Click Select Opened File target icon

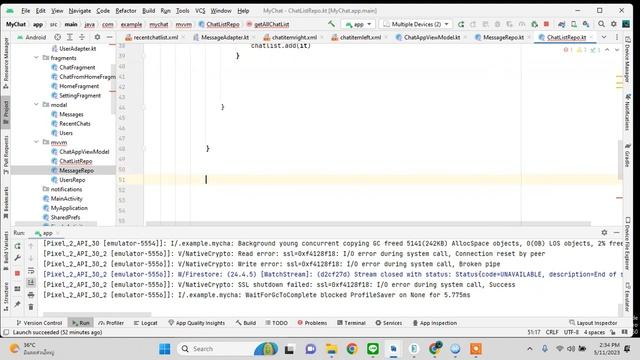(x=58, y=37)
